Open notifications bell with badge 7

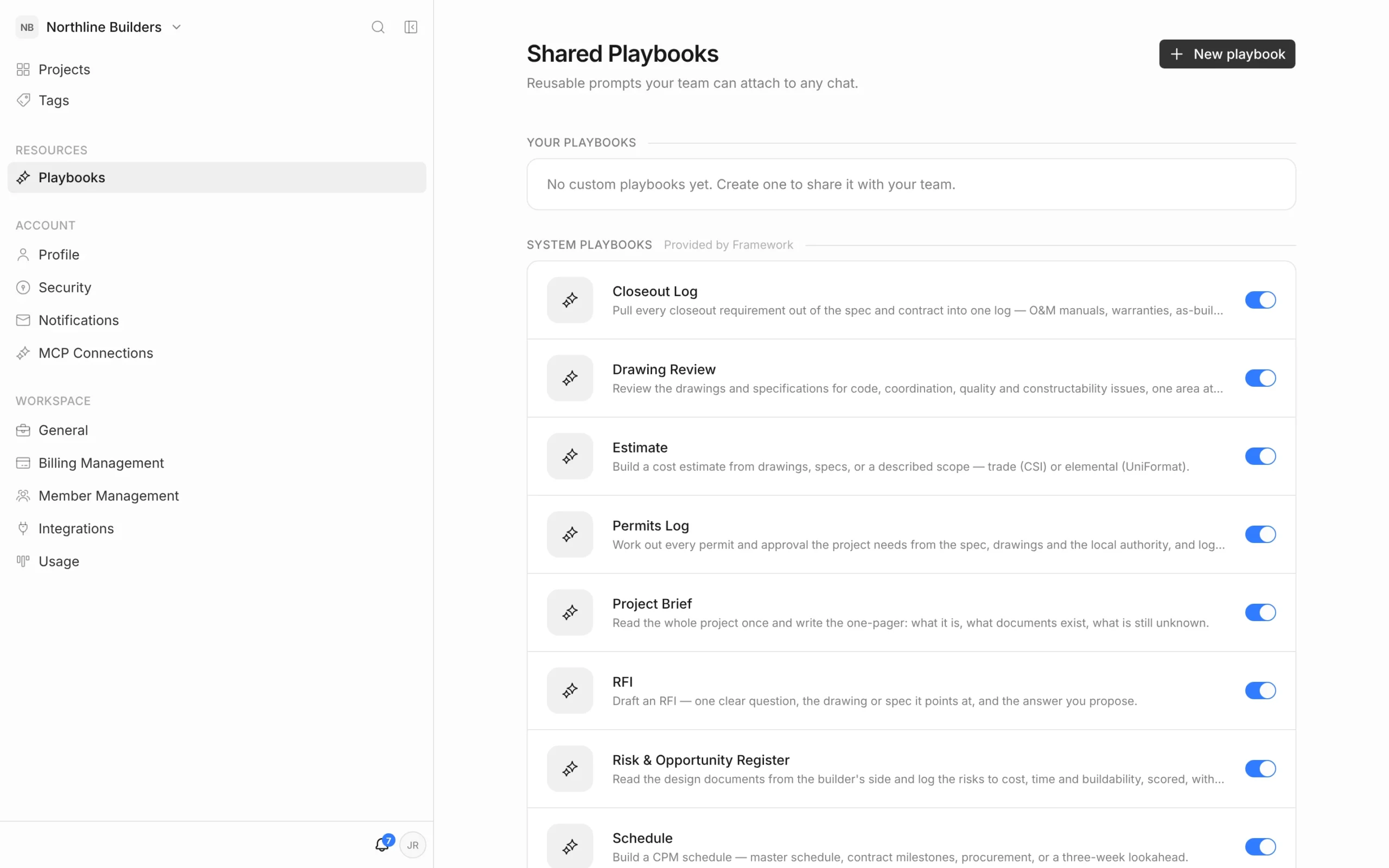(383, 845)
